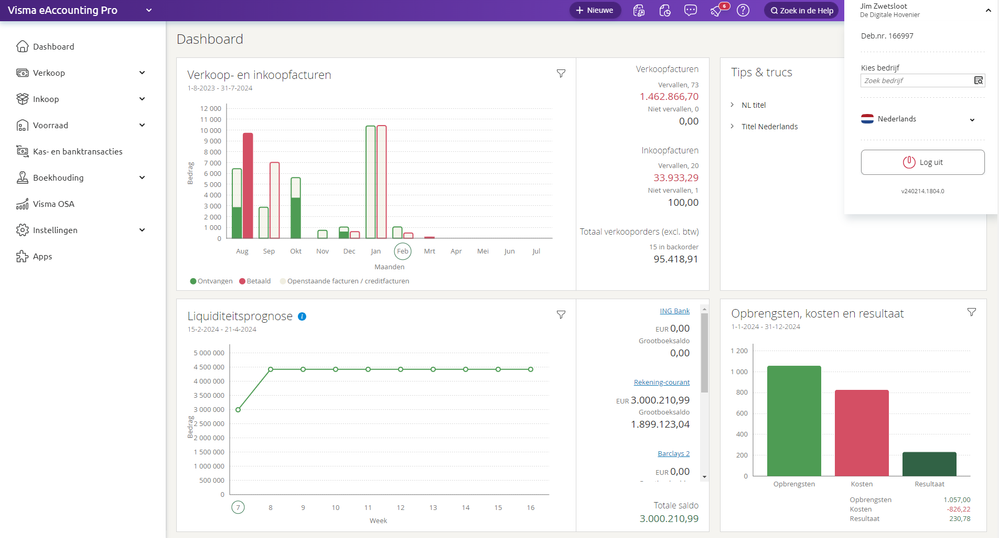The width and height of the screenshot is (999, 538).
Task: Open Kas- en banktransacties menu item
Action: click(x=78, y=152)
